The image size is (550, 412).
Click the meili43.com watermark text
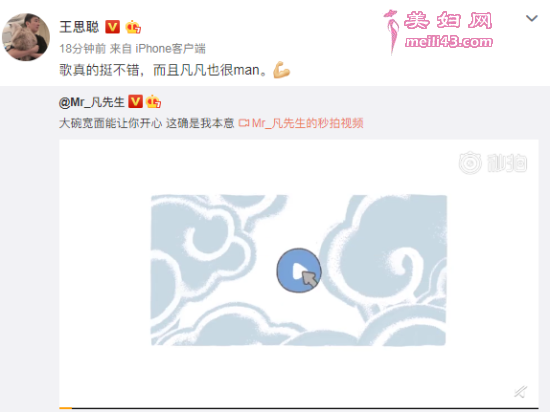449,42
